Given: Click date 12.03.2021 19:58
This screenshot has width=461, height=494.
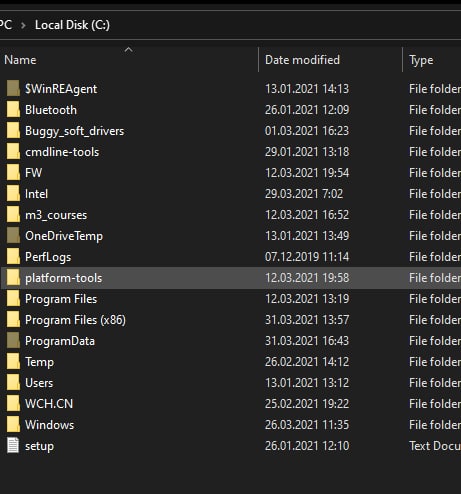Looking at the screenshot, I should (307, 278).
